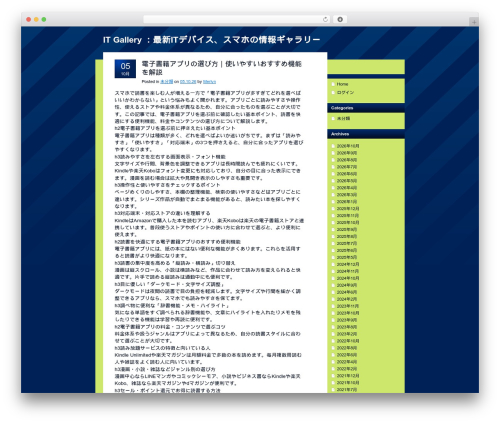This screenshot has height=423, width=500.
Task: Open the 2025年7月 archive
Action: (347, 243)
